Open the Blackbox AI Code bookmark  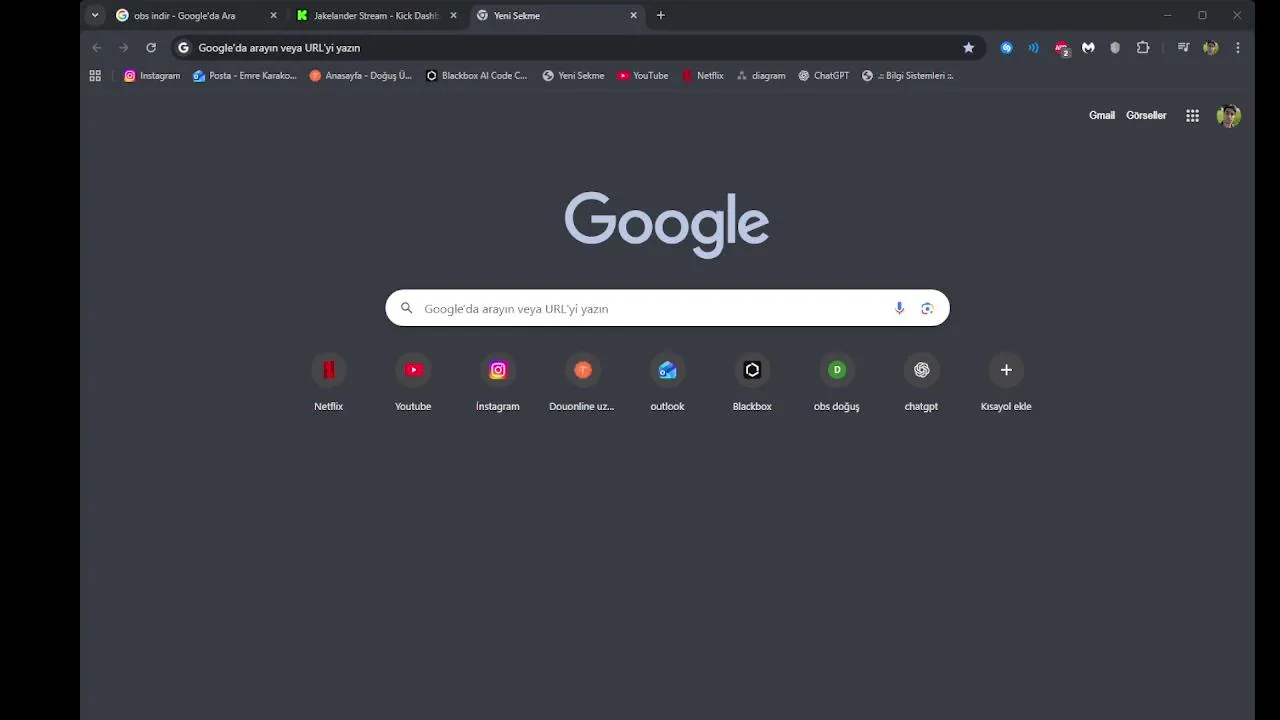pos(477,75)
